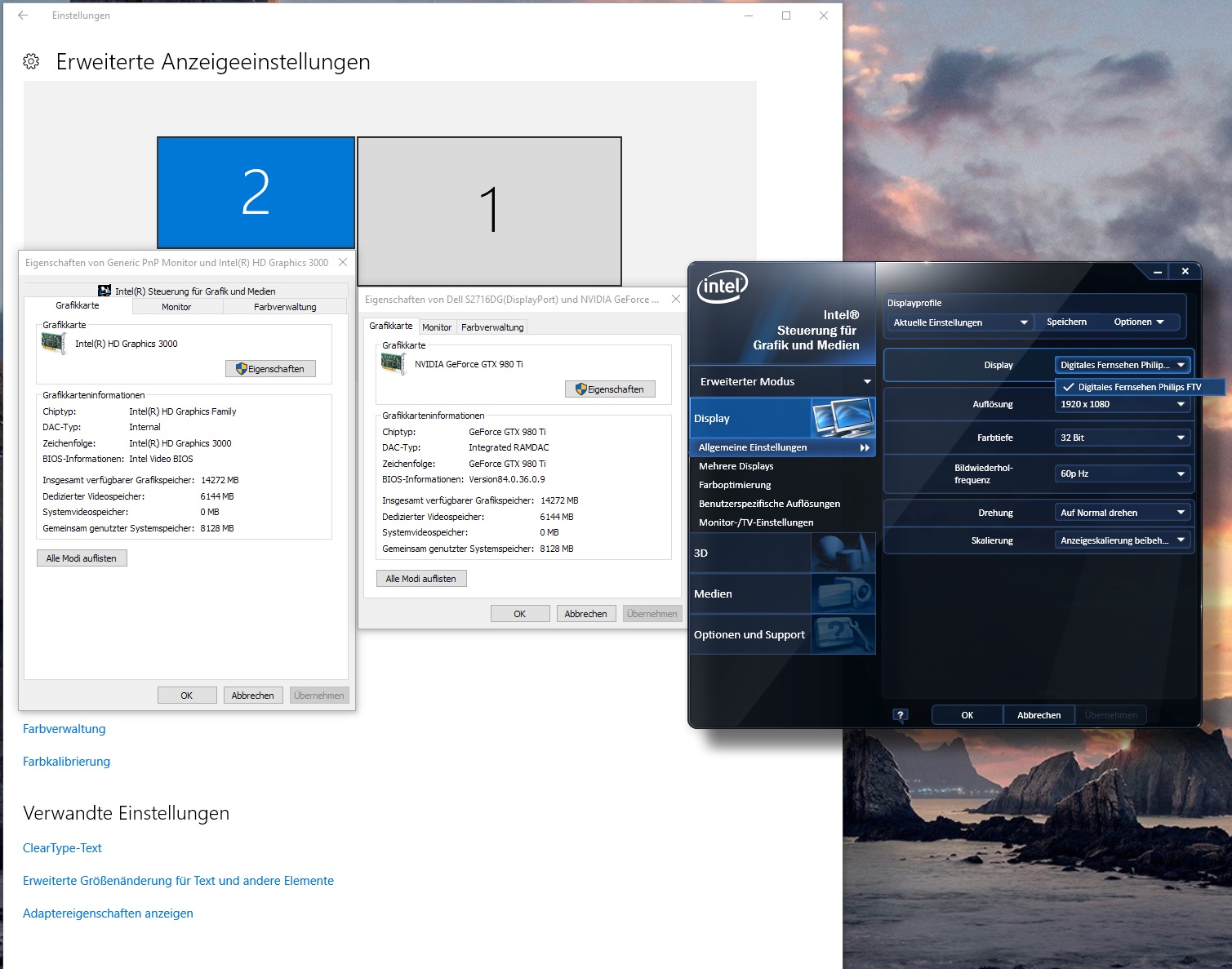Open the ClearType-Text link

62,848
